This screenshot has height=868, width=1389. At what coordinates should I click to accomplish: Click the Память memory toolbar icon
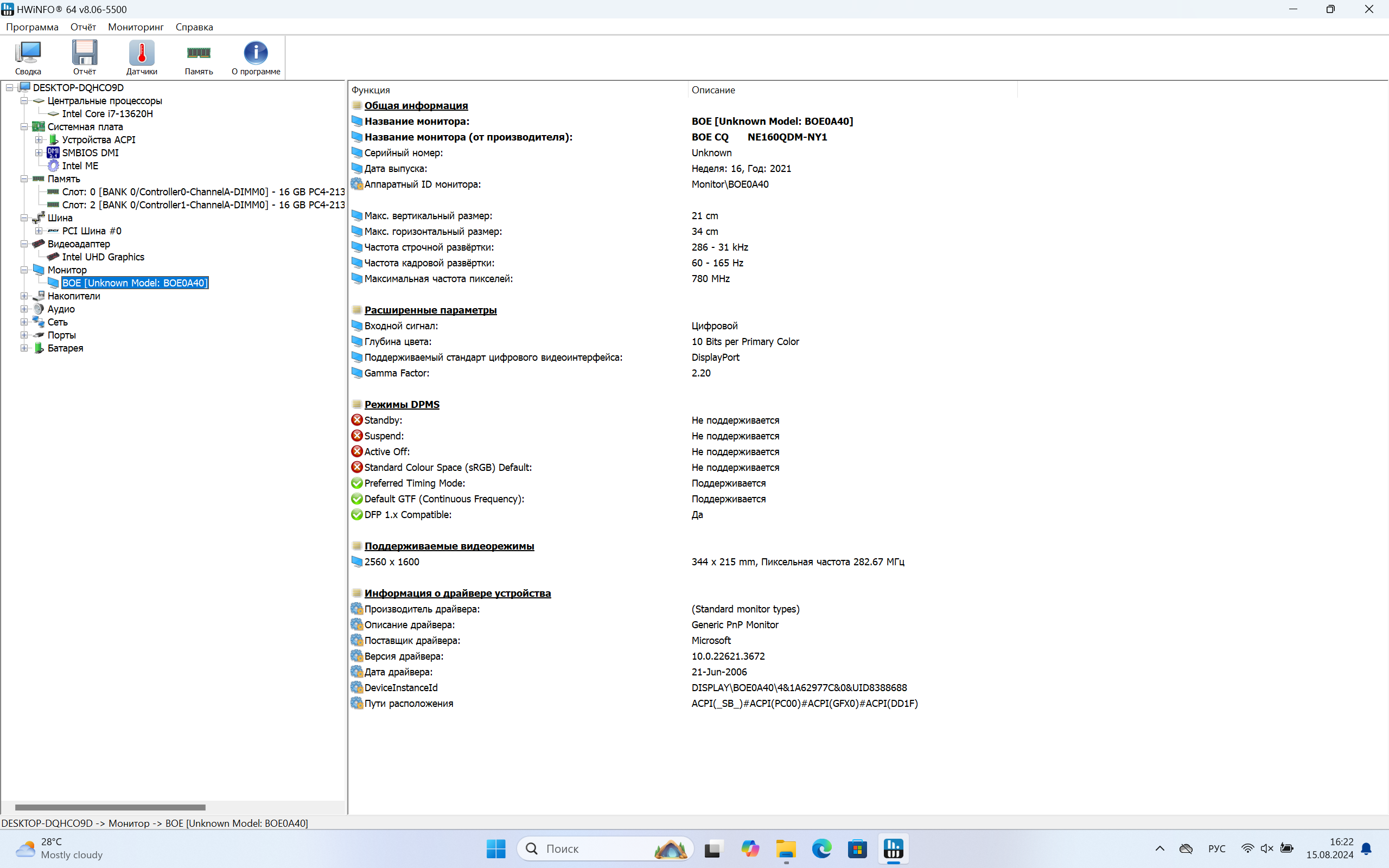(199, 57)
